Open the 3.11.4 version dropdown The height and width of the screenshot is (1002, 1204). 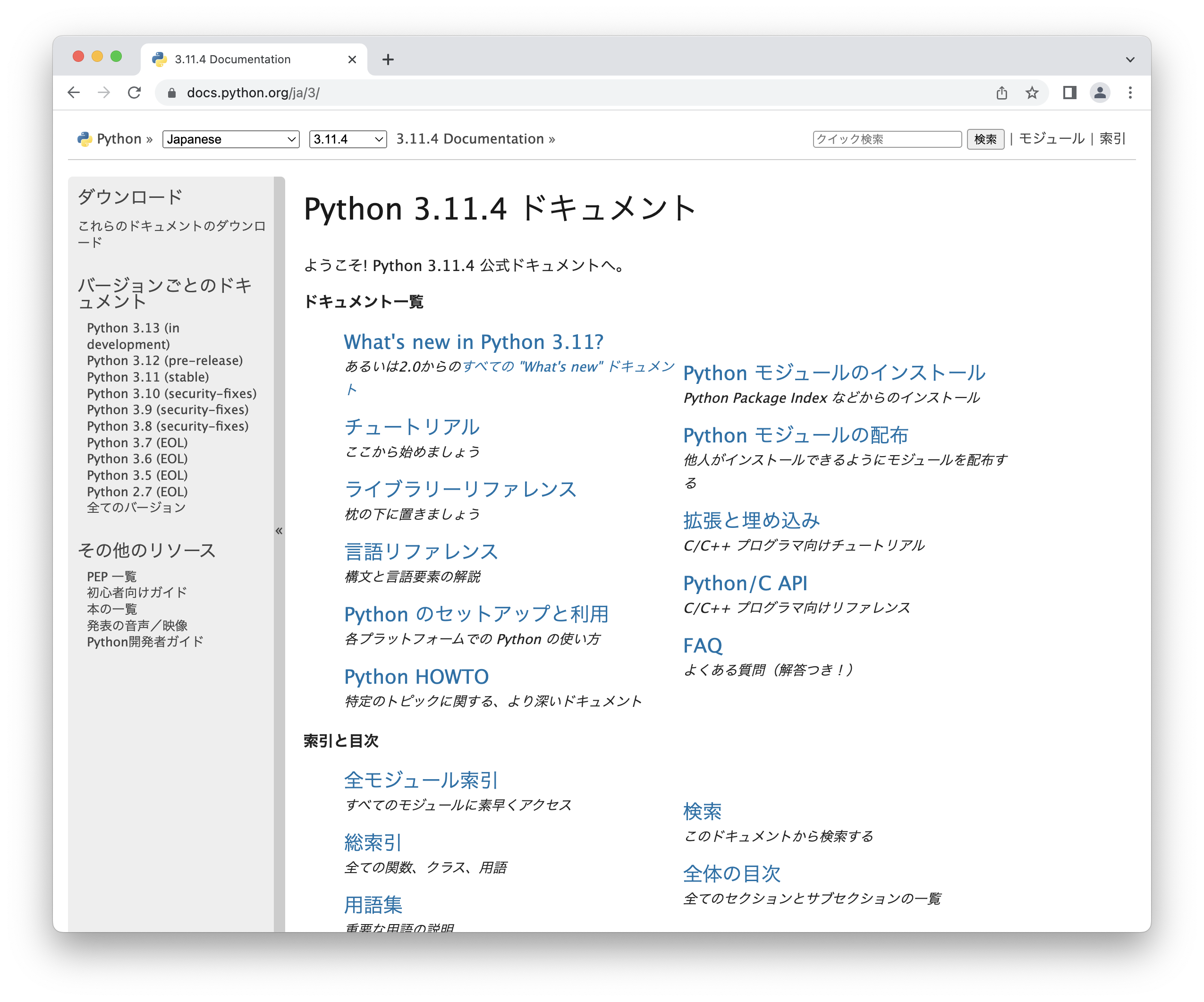tap(348, 139)
